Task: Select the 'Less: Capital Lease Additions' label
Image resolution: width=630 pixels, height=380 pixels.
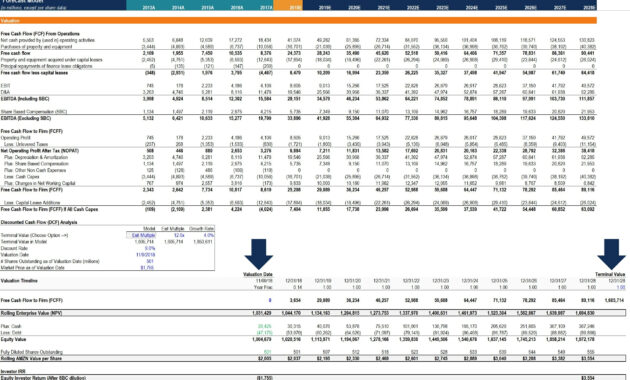Action: pyautogui.click(x=32, y=203)
